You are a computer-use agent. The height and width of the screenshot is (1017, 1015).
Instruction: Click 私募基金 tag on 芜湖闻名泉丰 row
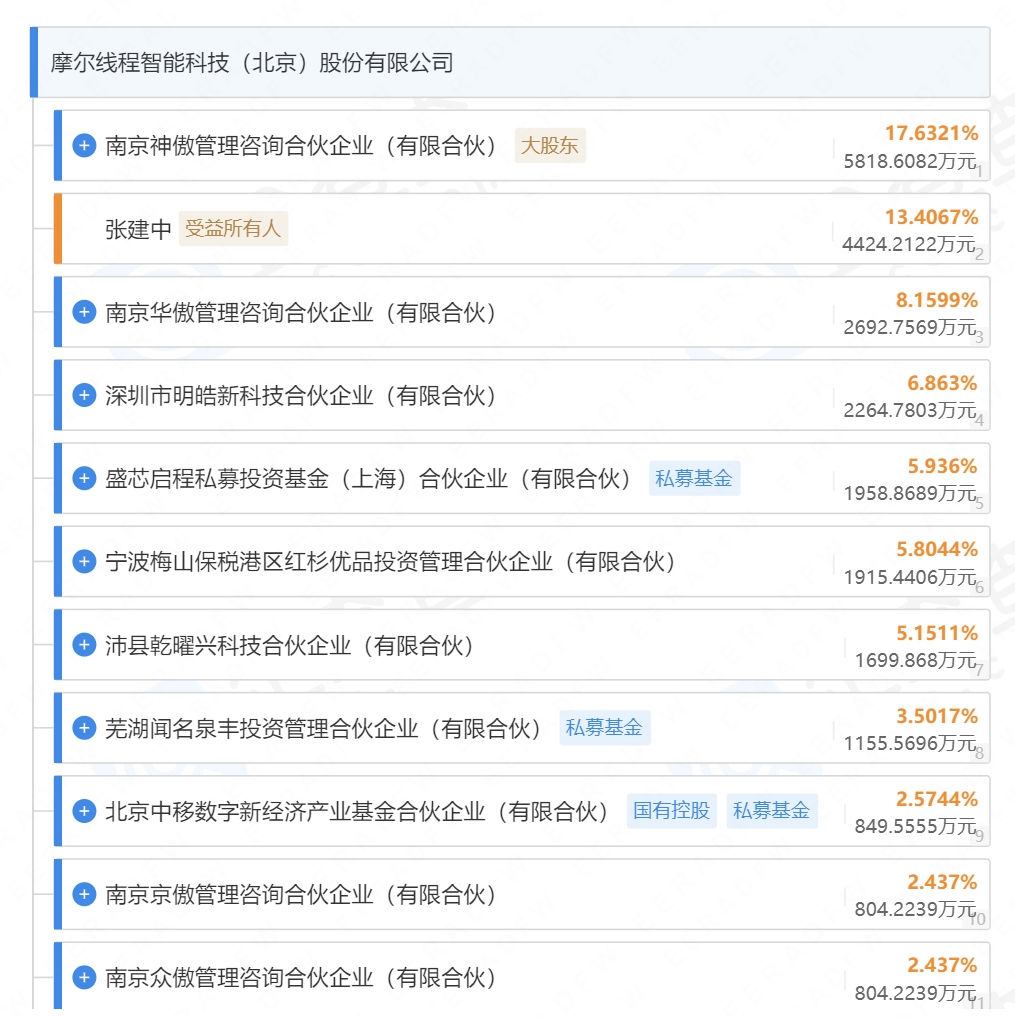pyautogui.click(x=604, y=727)
